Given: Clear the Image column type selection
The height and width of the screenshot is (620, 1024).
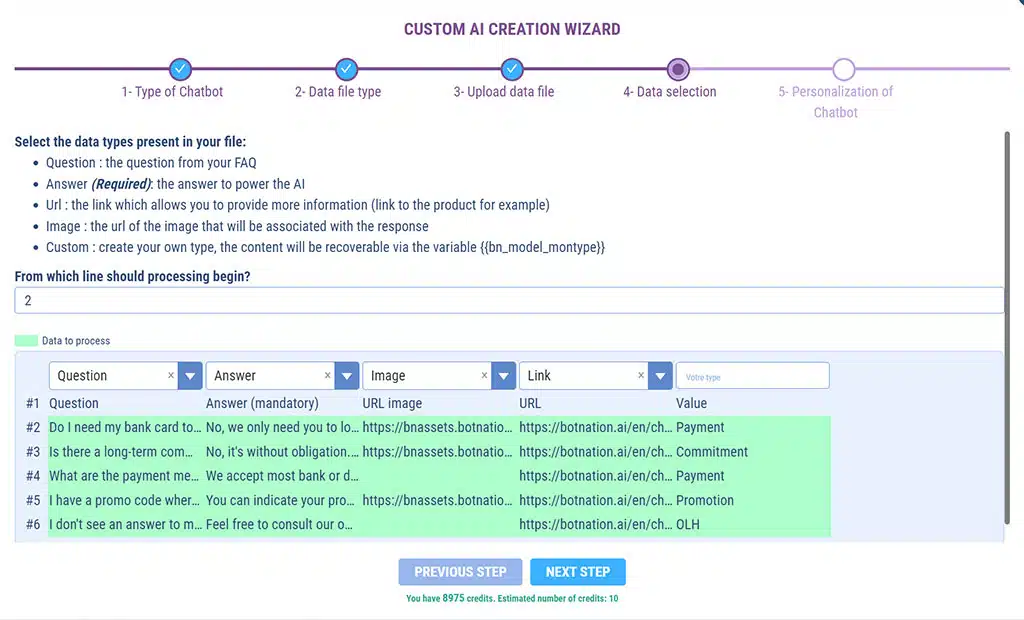Looking at the screenshot, I should coord(485,376).
